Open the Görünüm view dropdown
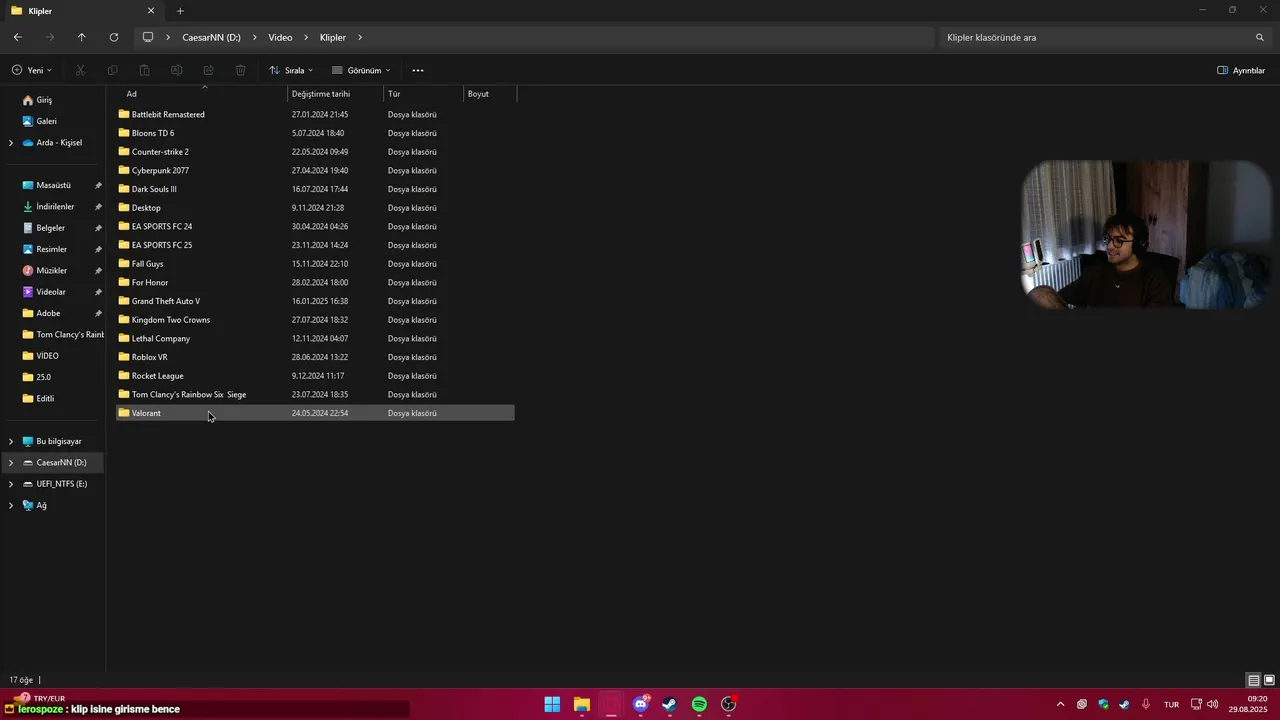Image resolution: width=1280 pixels, height=720 pixels. pos(361,70)
